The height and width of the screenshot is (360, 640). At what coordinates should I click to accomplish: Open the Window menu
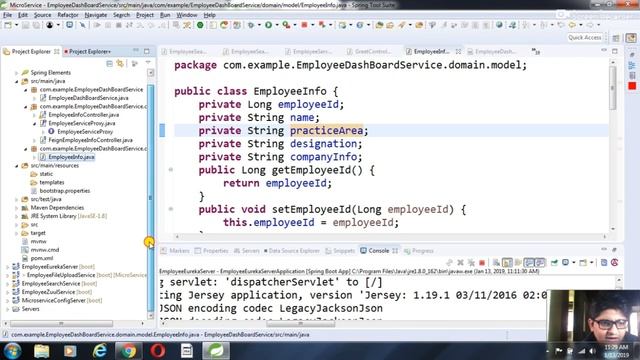coord(187,15)
